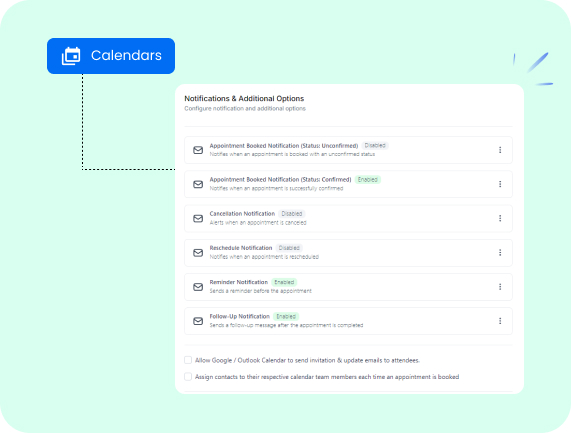Open options menu for Confirmed booked notification

pos(500,184)
